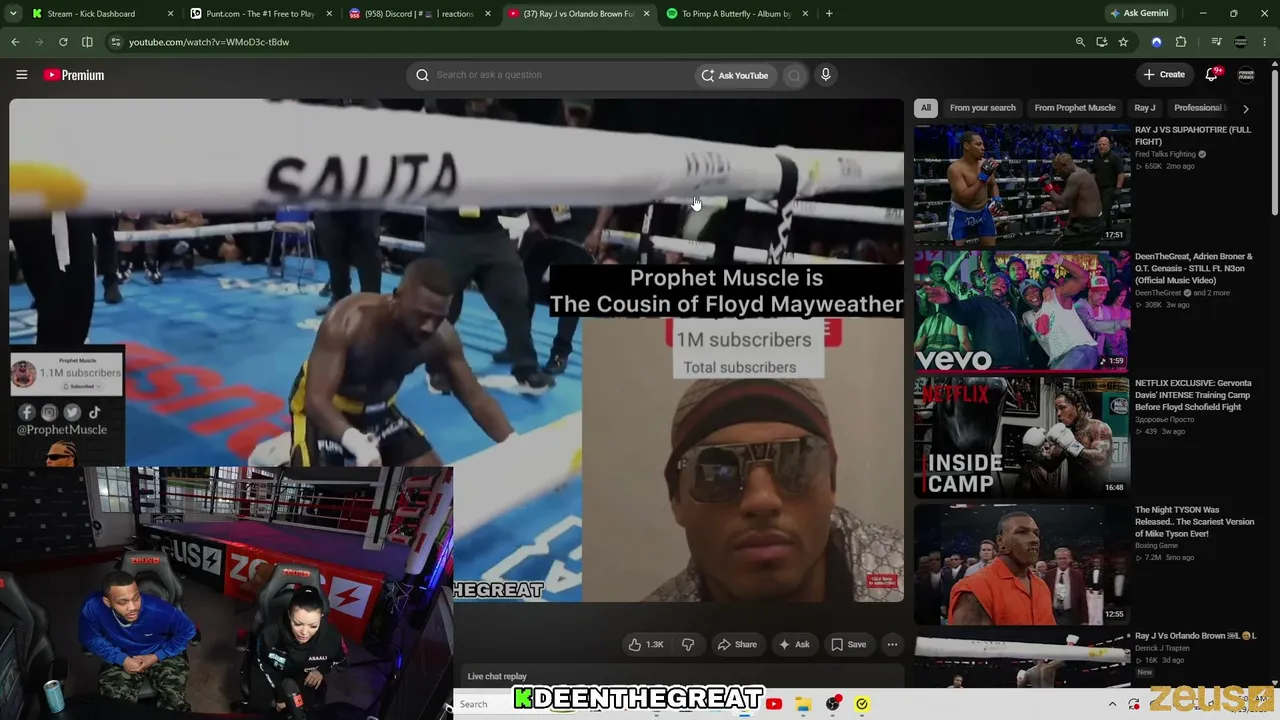Screen dimensions: 1280x720
Task: Open File Explorer from the taskbar
Action: 803,704
